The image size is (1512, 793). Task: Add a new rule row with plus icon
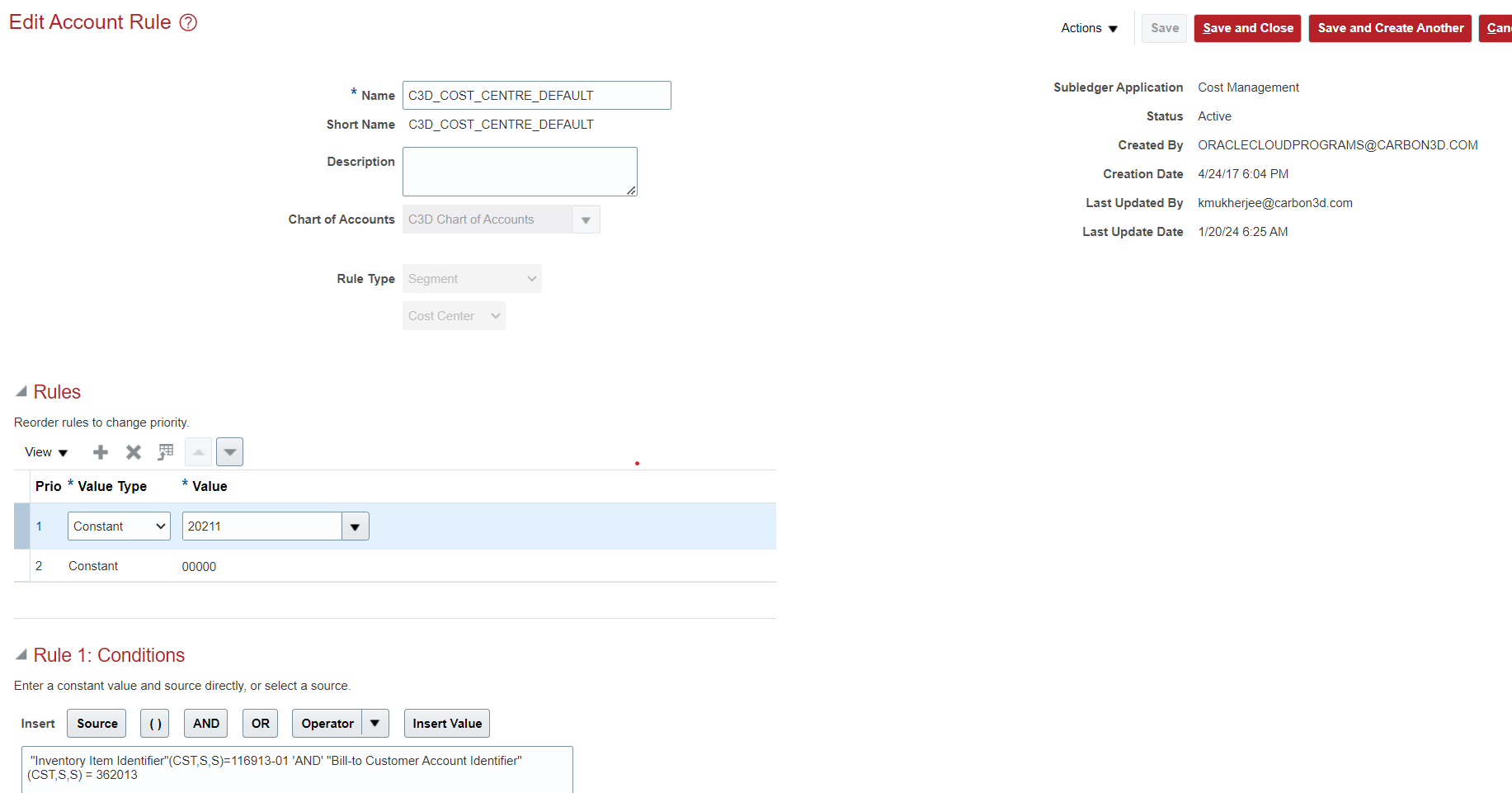pyautogui.click(x=101, y=452)
